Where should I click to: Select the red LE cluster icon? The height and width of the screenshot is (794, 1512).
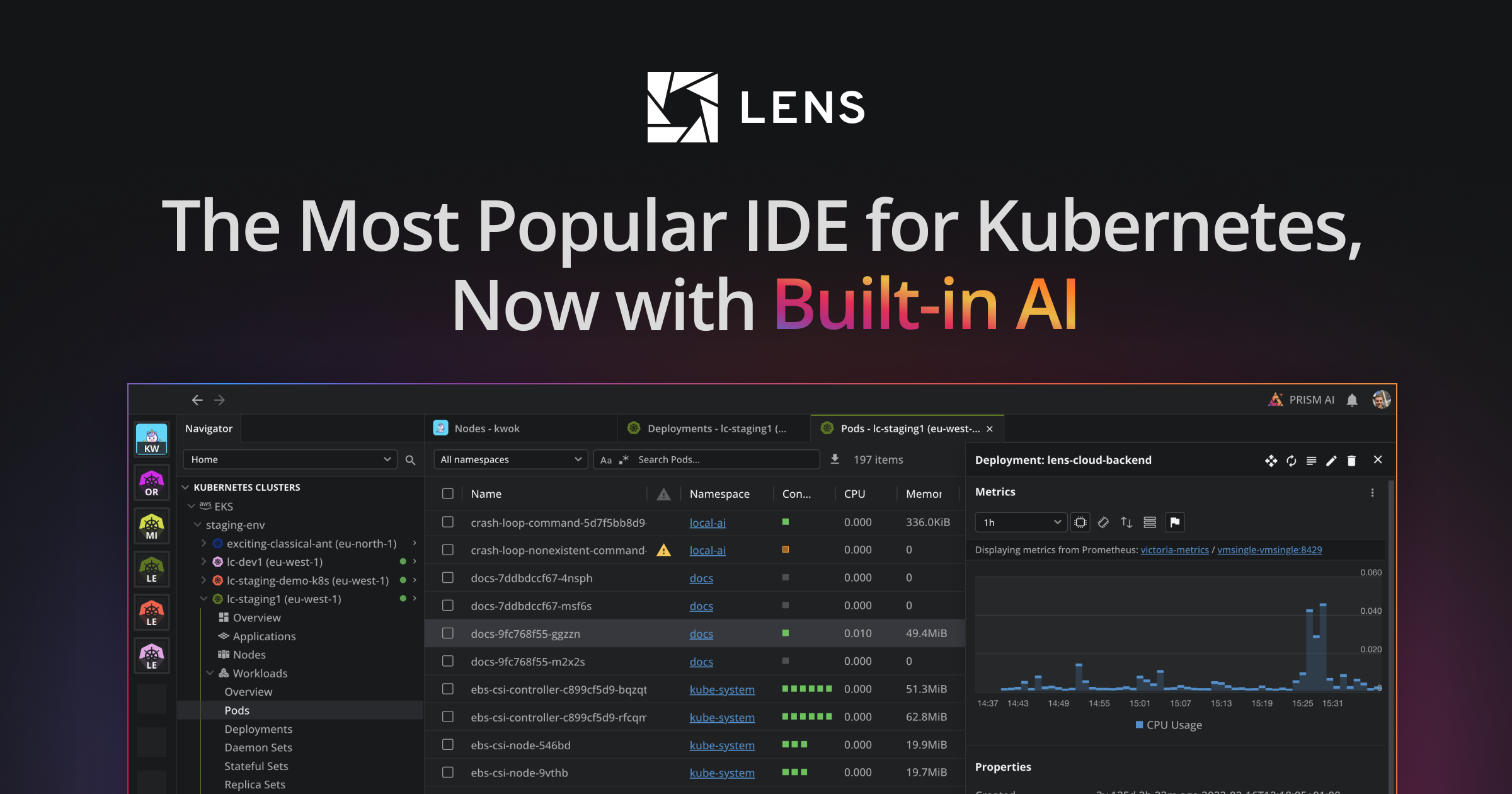click(x=152, y=613)
